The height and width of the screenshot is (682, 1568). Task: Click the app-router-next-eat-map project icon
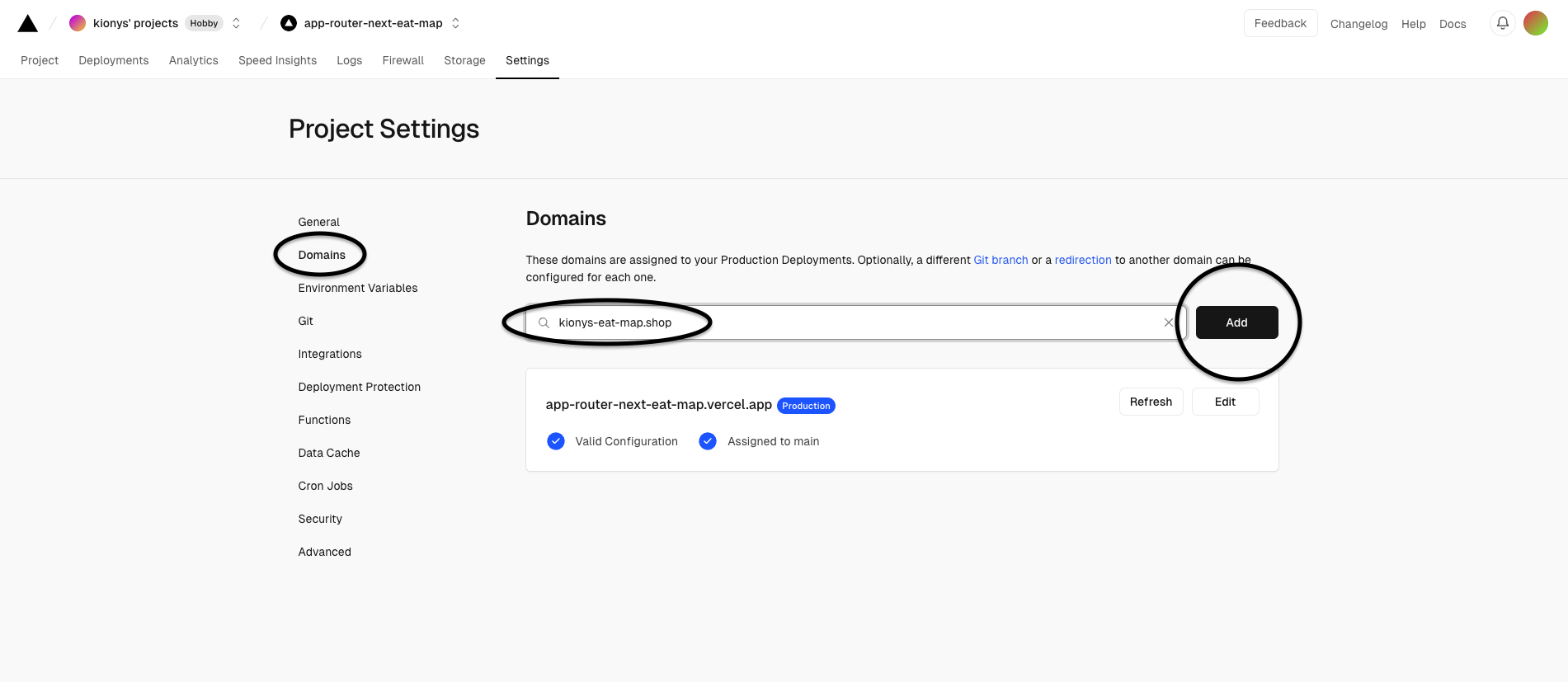coord(289,23)
